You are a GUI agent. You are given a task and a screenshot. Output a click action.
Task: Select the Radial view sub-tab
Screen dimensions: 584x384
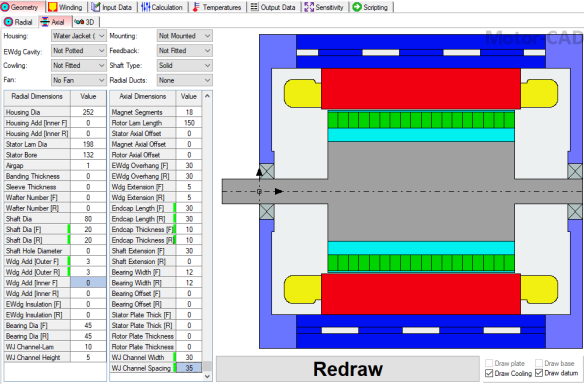pos(19,22)
